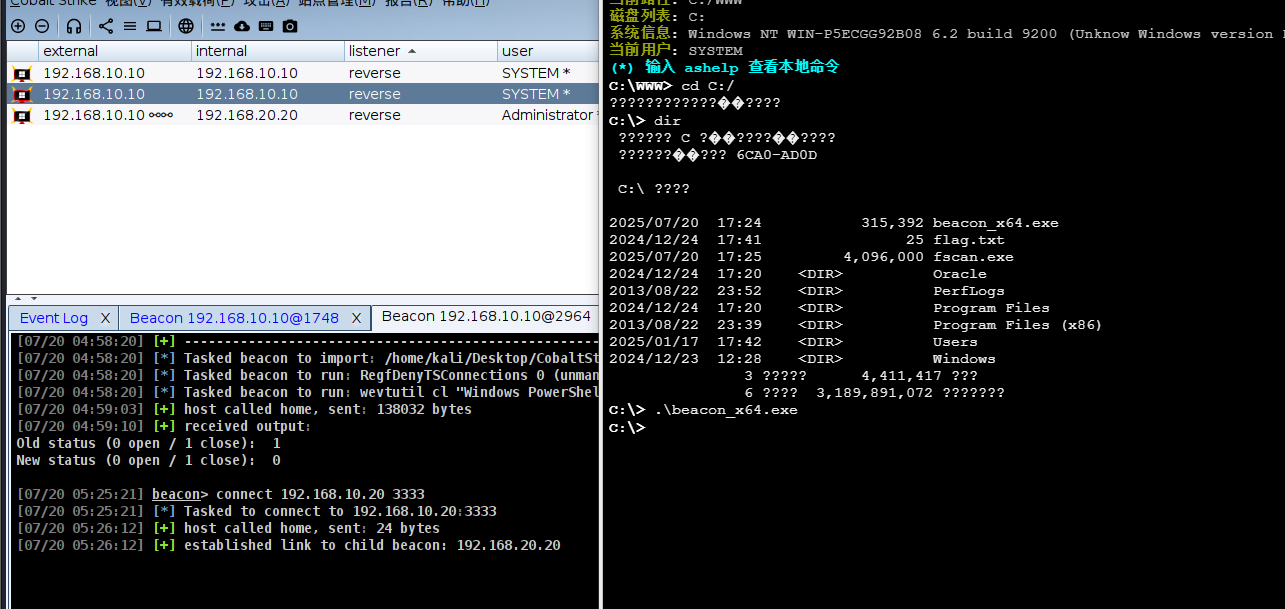The height and width of the screenshot is (609, 1285).
Task: Click SYSTEM * in the unselected first row
Action: tap(536, 73)
